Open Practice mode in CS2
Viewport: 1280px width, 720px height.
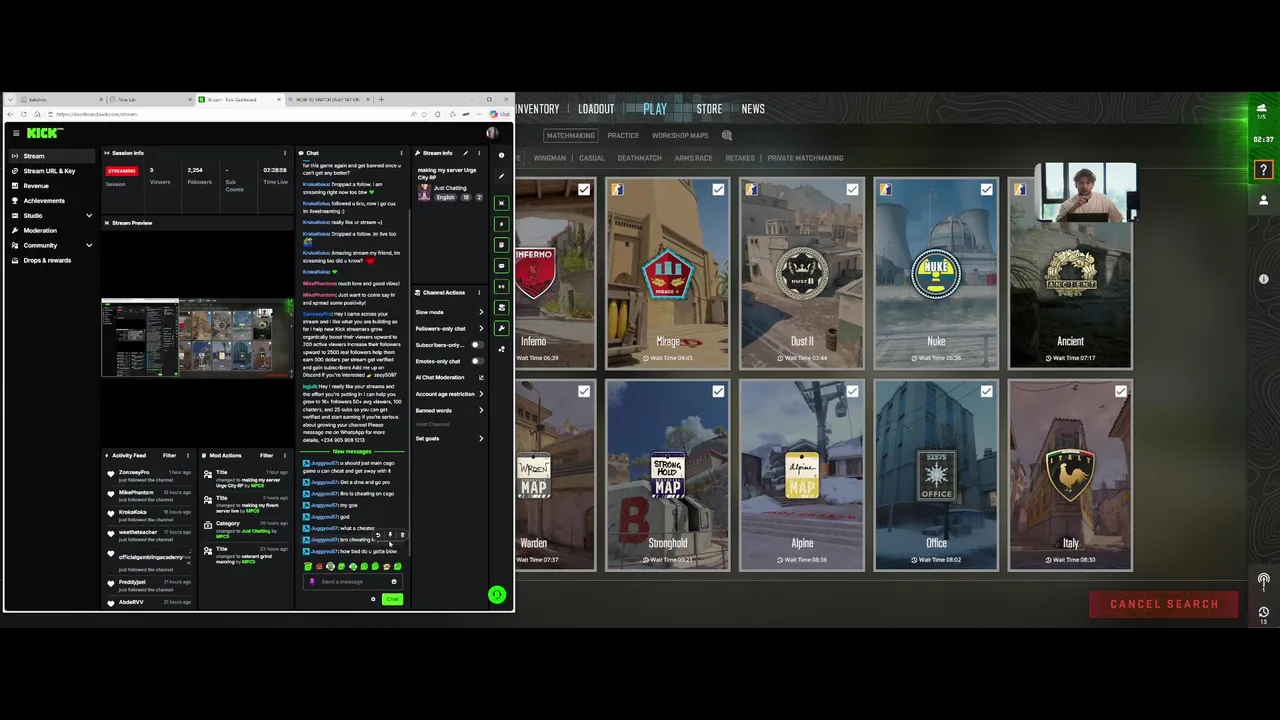point(623,136)
